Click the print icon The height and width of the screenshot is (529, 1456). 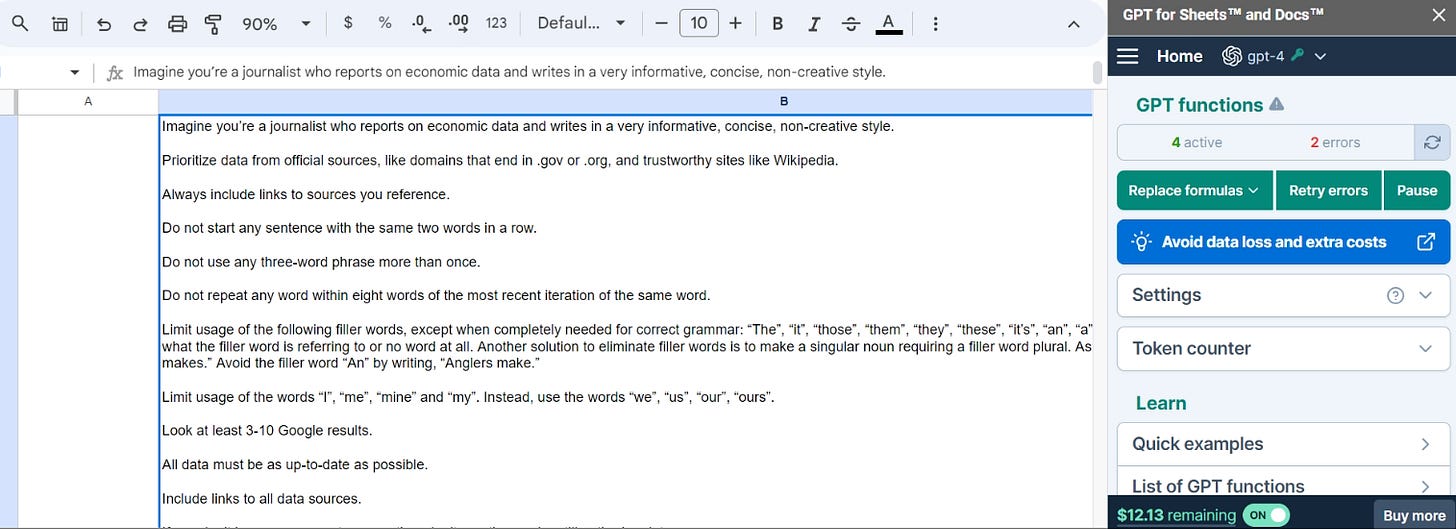pos(177,24)
